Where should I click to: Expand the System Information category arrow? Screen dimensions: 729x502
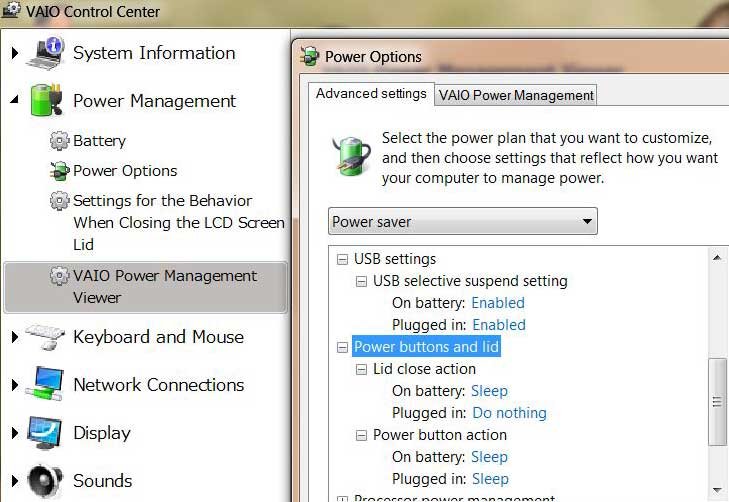[x=15, y=53]
